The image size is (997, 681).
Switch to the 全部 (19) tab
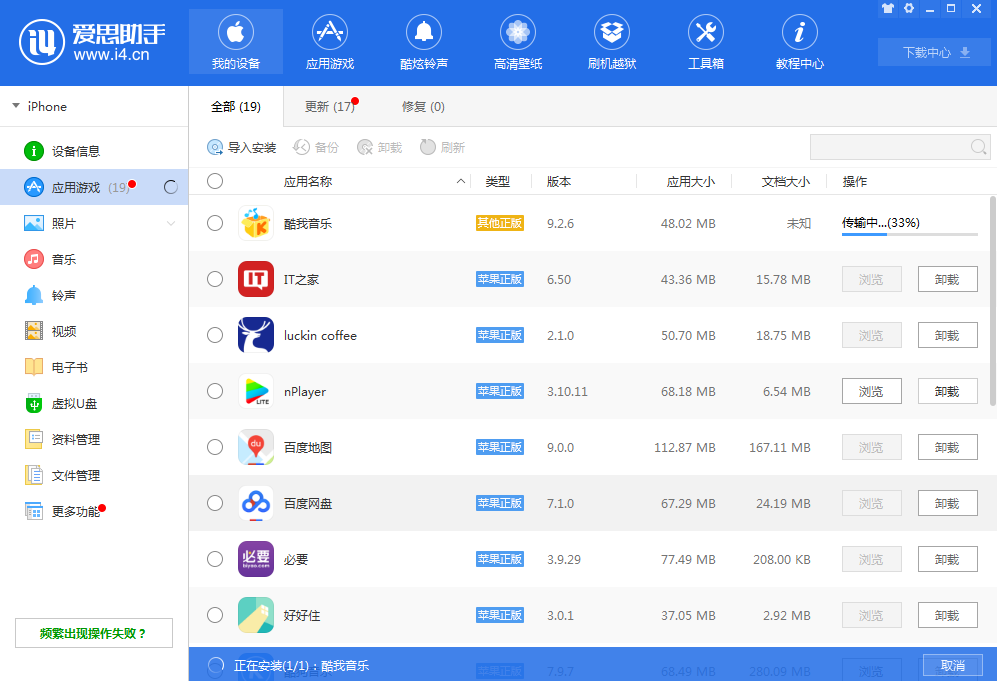coord(236,107)
